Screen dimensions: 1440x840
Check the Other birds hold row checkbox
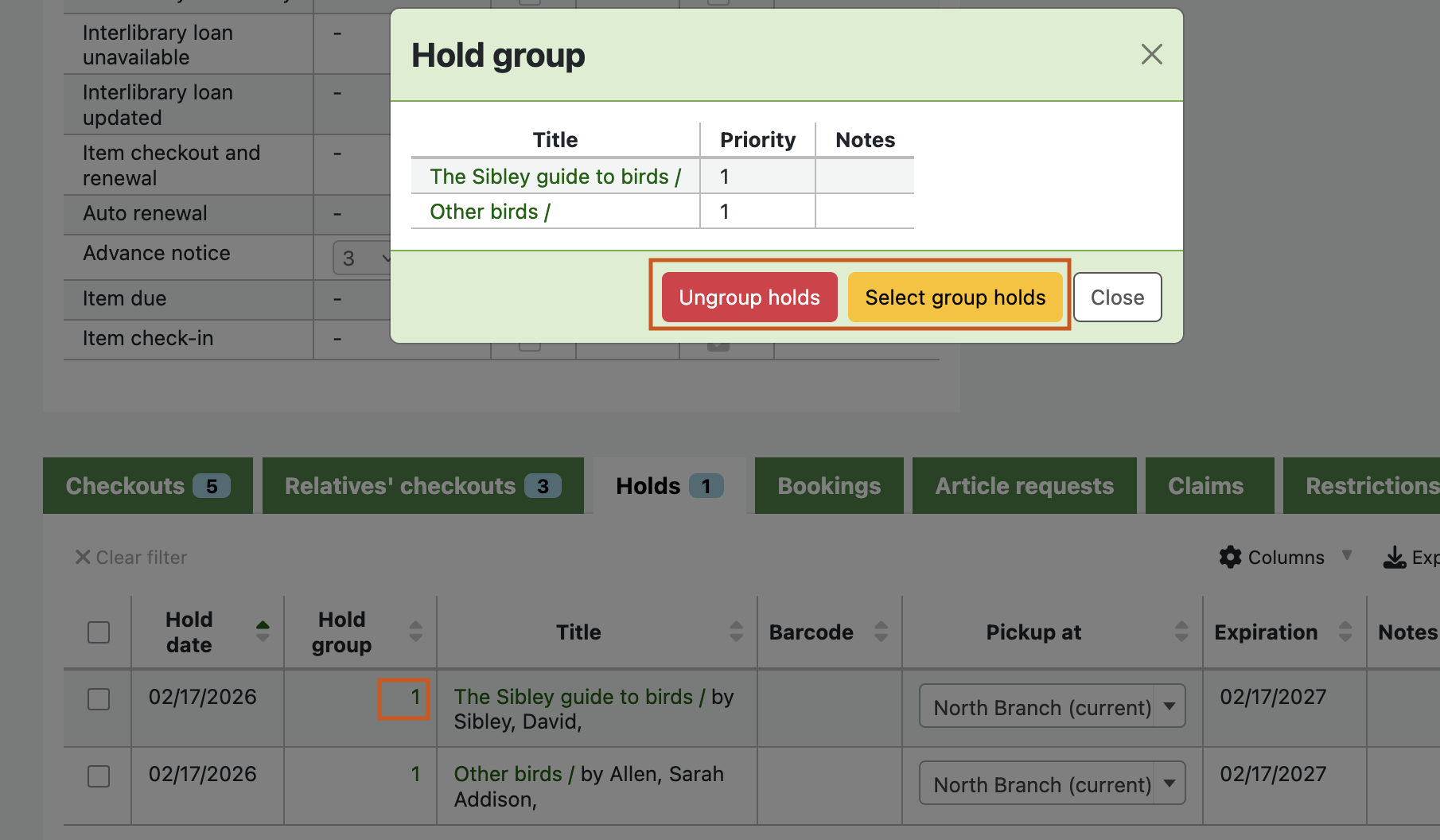tap(99, 776)
